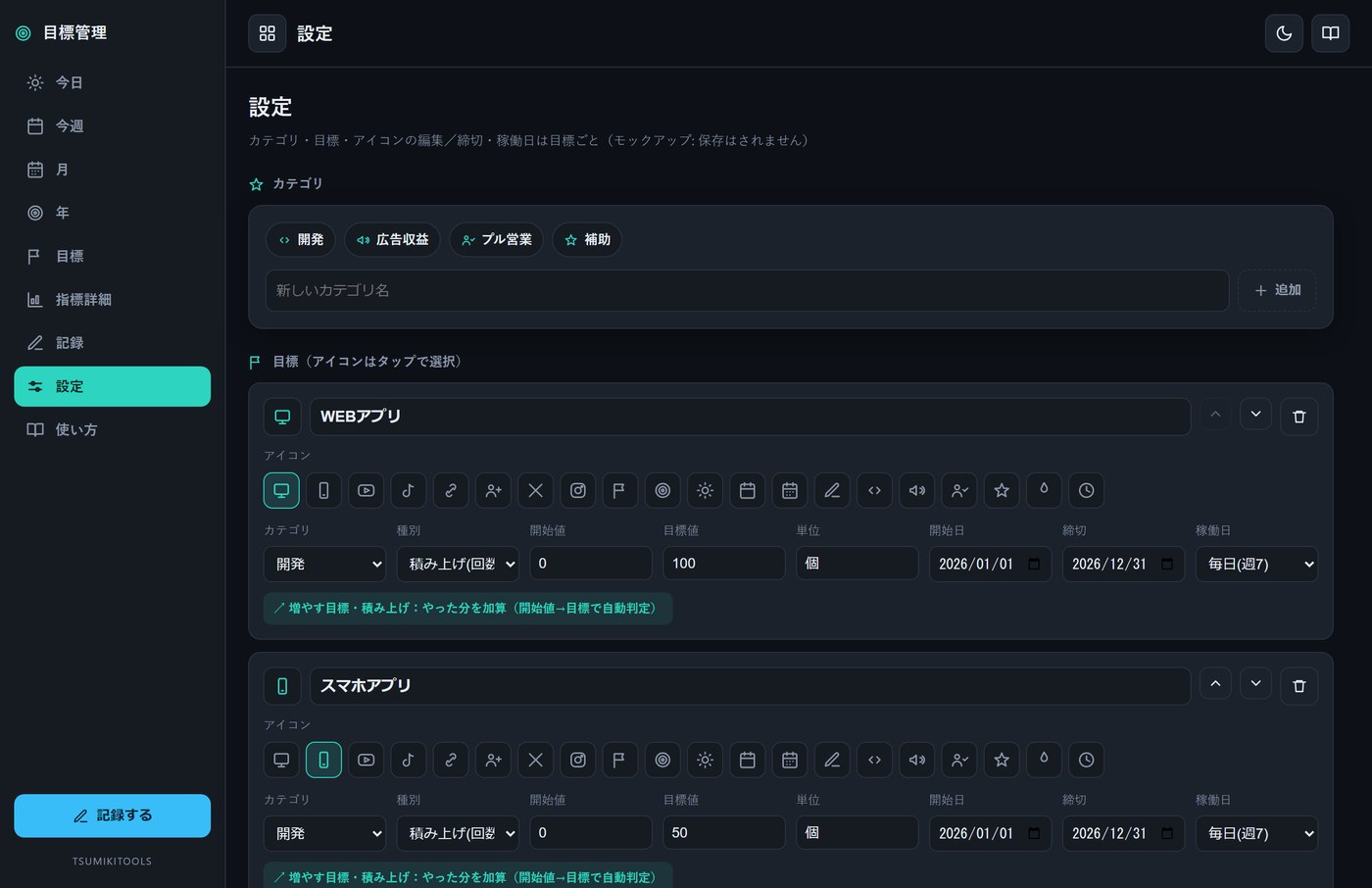
Task: Select droplet icon in スマホアプリ icon row
Action: coord(1044,760)
